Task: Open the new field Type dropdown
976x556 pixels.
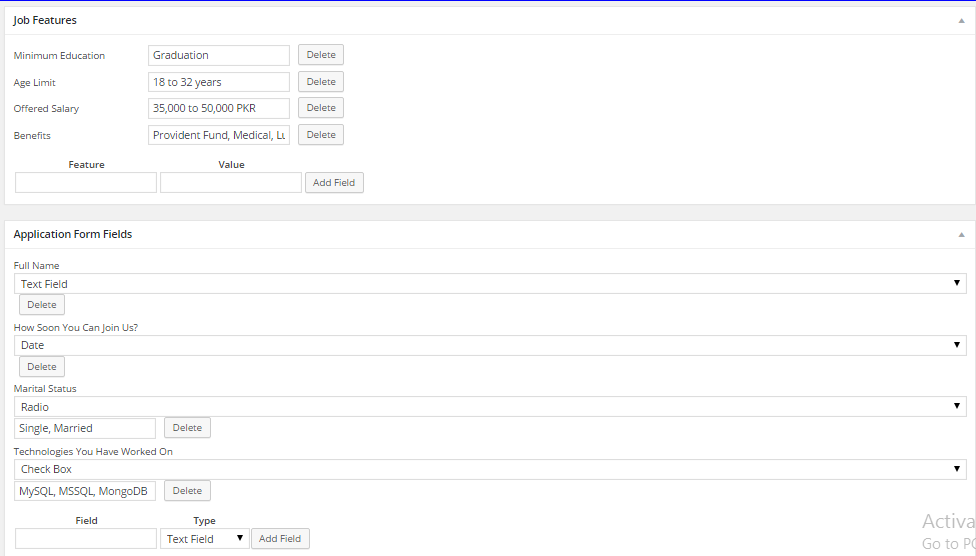Action: click(x=205, y=539)
